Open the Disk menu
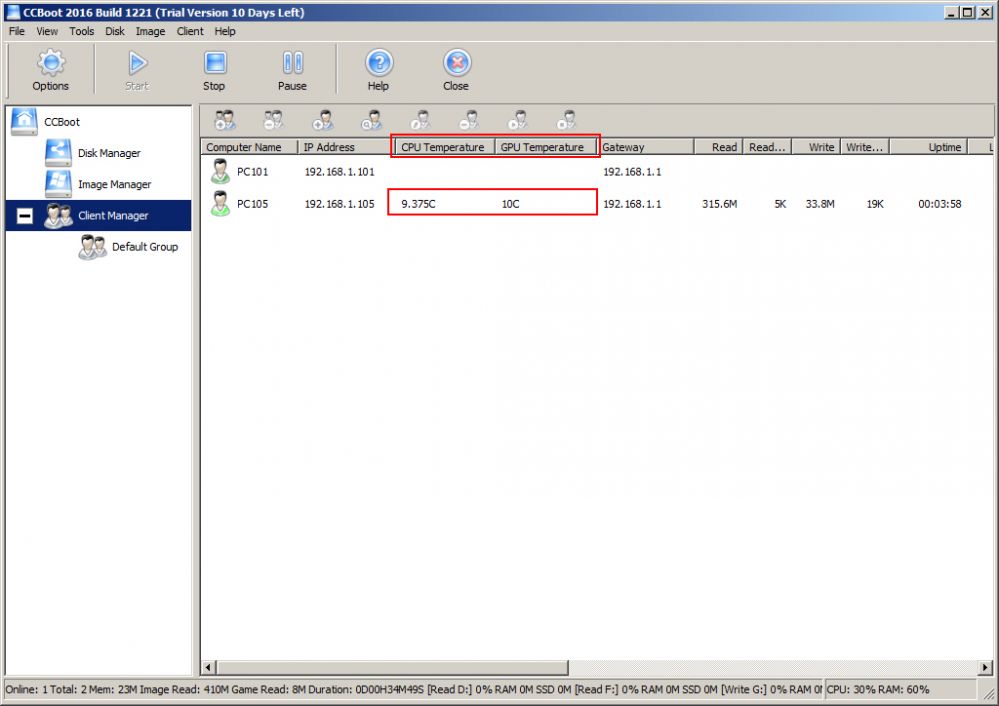999x706 pixels. click(115, 31)
